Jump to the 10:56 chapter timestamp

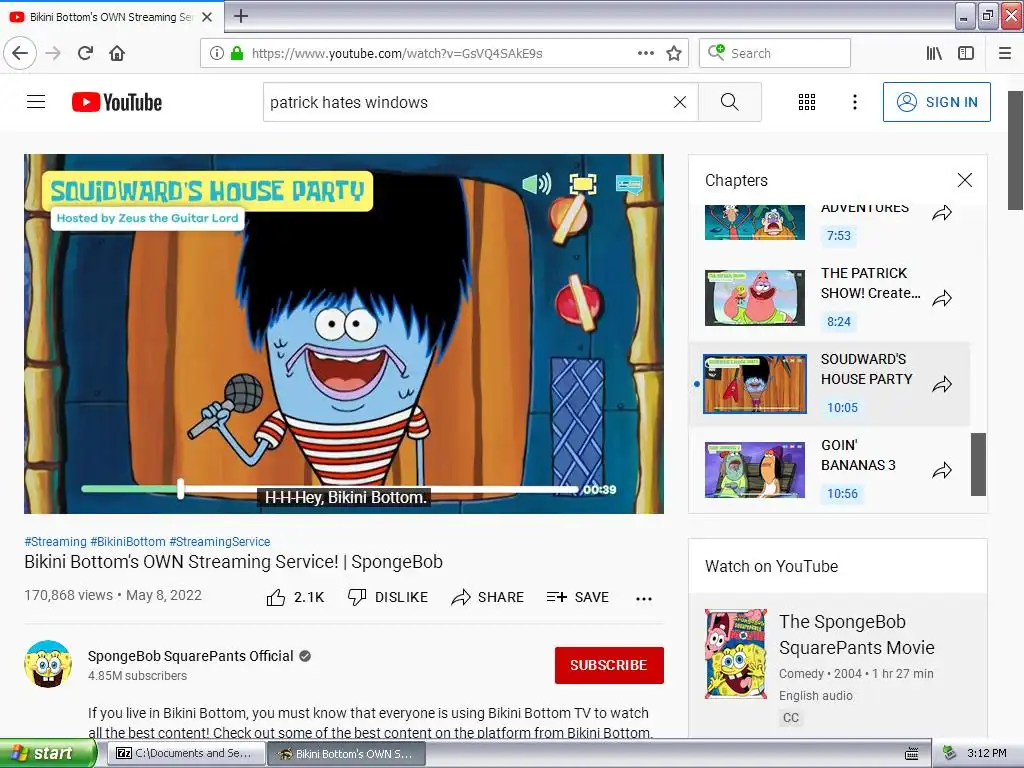(842, 494)
